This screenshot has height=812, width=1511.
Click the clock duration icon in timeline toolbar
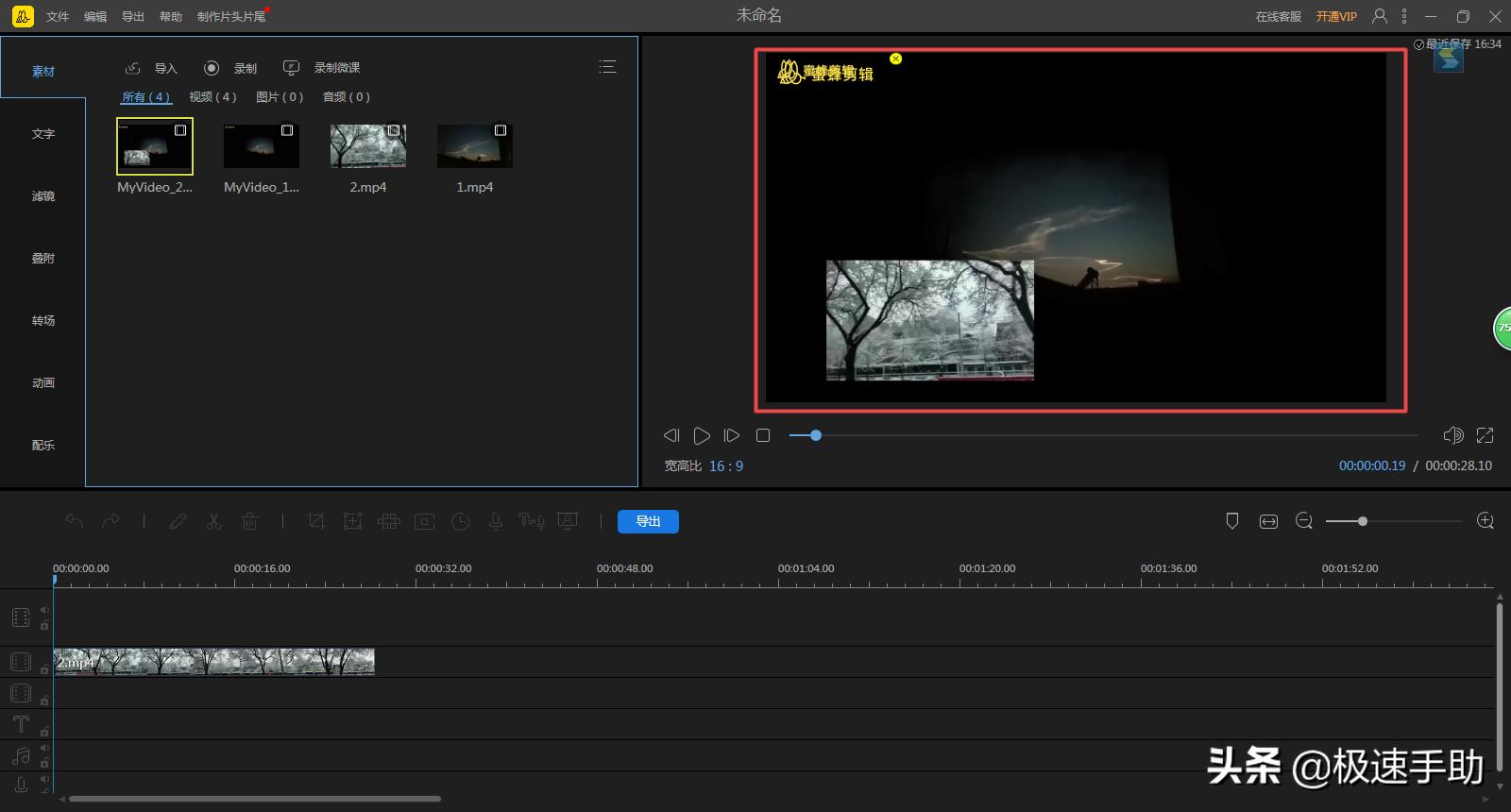pyautogui.click(x=460, y=521)
